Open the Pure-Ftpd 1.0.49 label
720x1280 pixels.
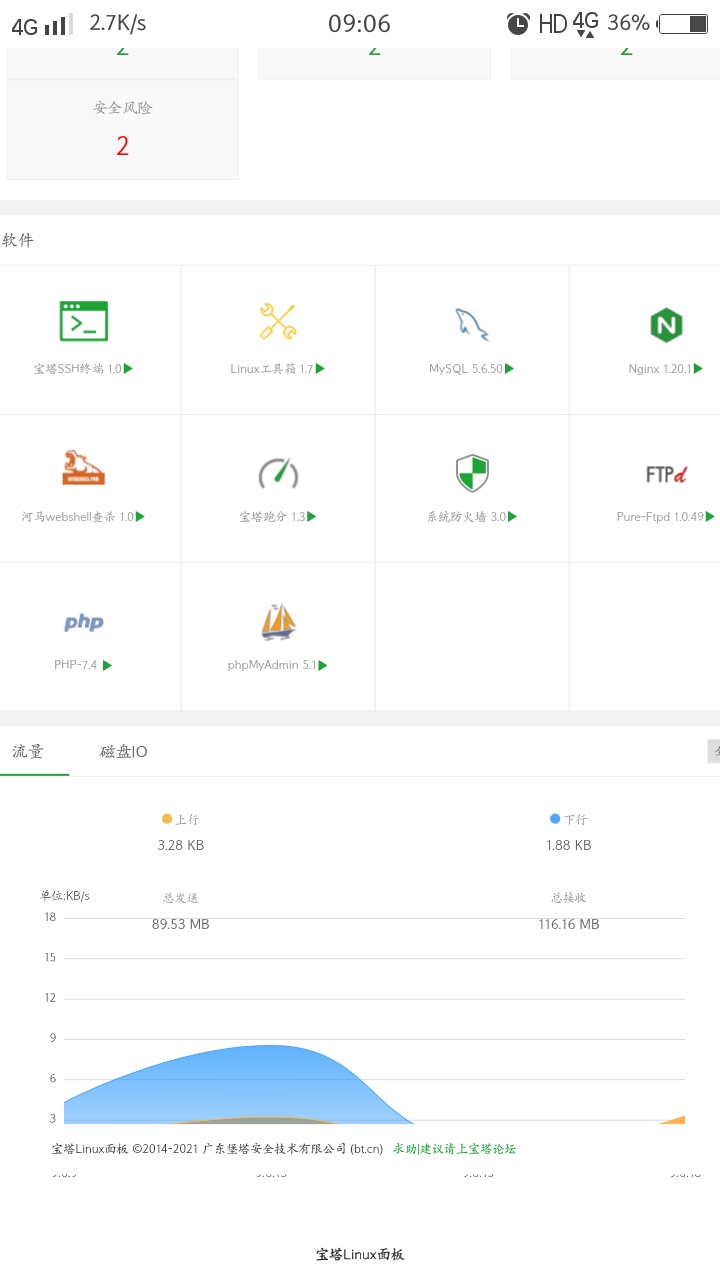[660, 516]
